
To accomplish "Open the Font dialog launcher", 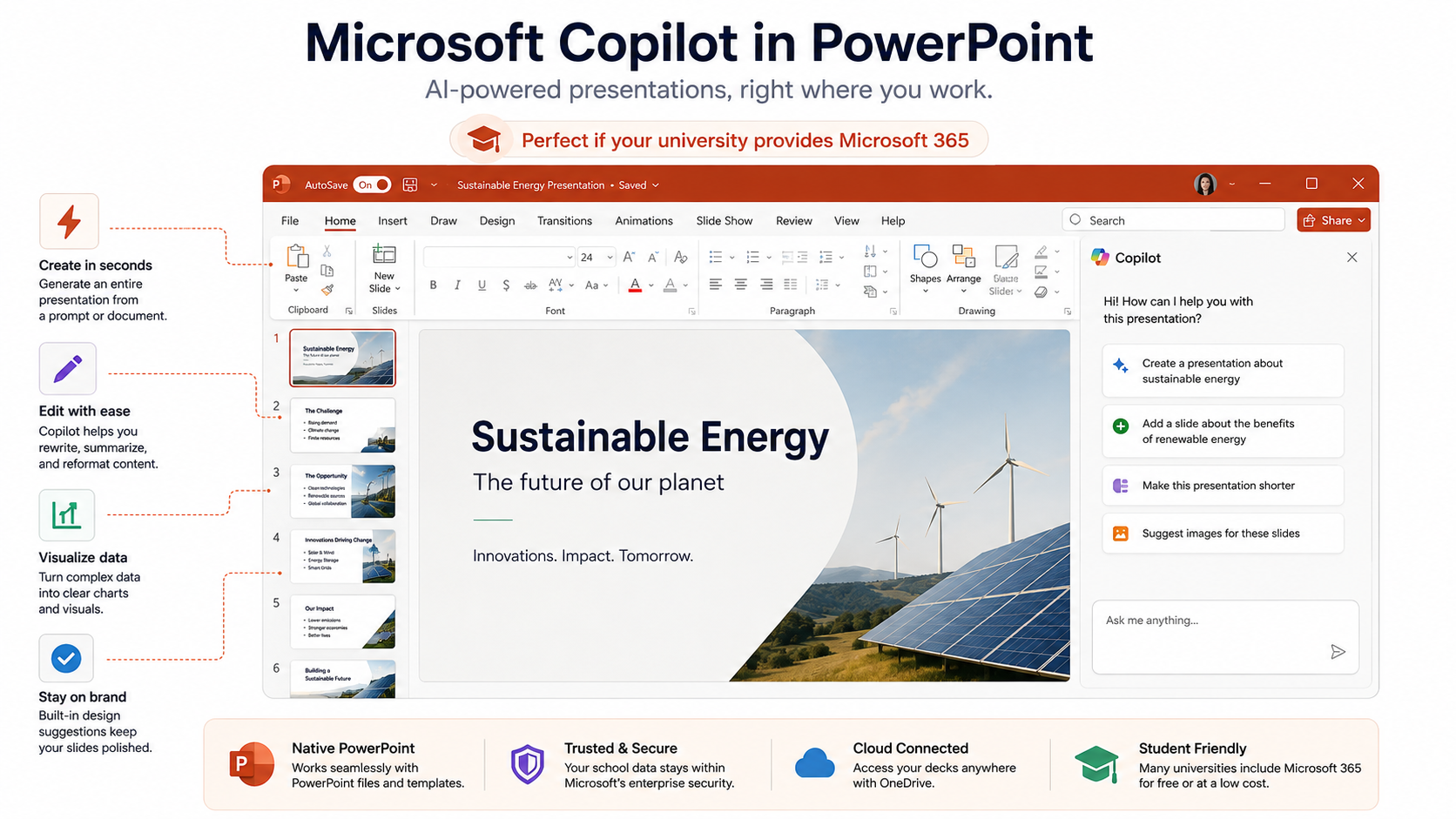I will pyautogui.click(x=692, y=311).
